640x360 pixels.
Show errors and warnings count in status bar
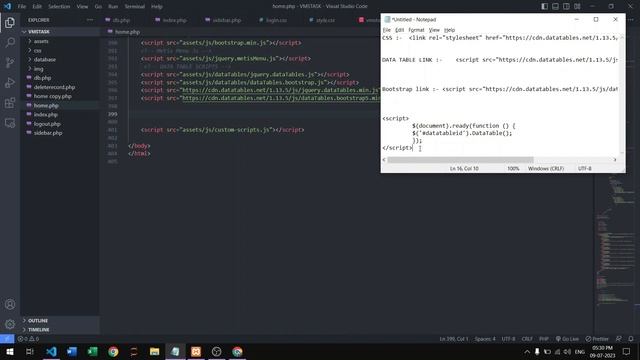tap(28, 339)
